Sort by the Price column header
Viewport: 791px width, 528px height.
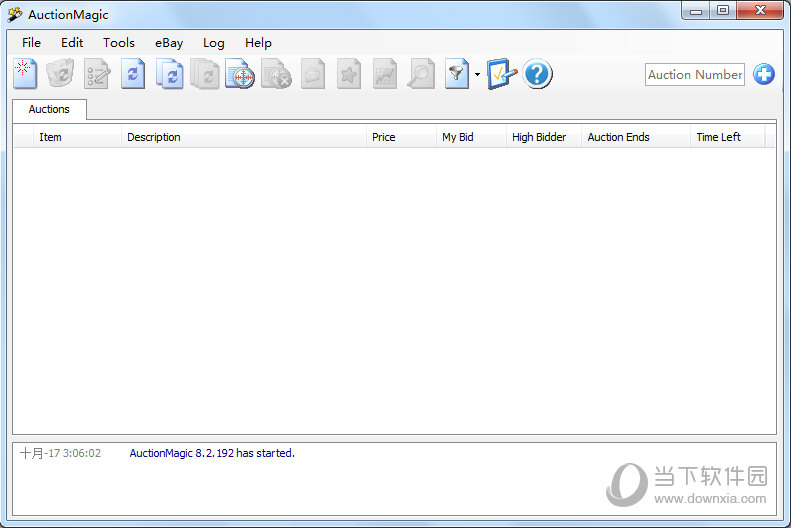tap(401, 137)
